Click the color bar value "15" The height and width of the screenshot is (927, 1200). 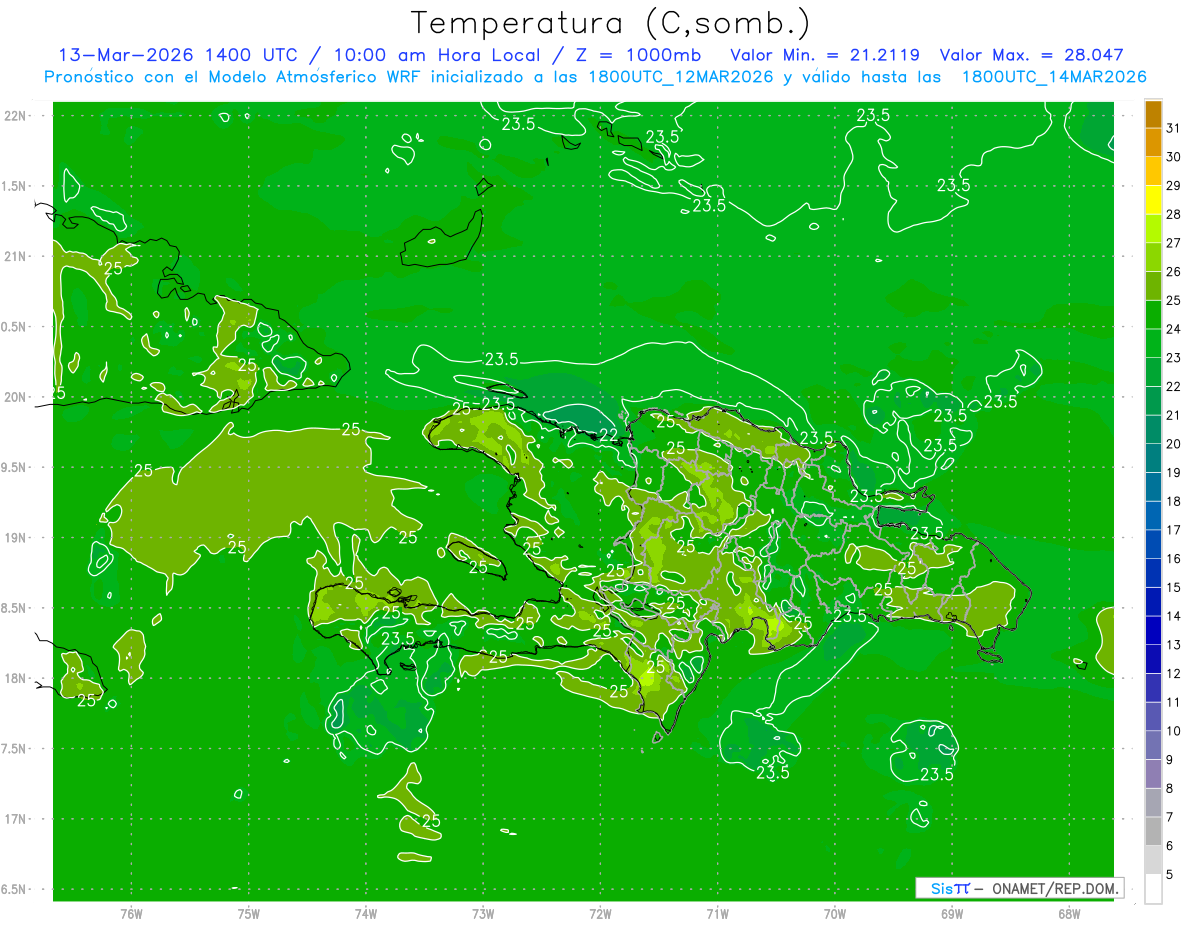point(1174,587)
